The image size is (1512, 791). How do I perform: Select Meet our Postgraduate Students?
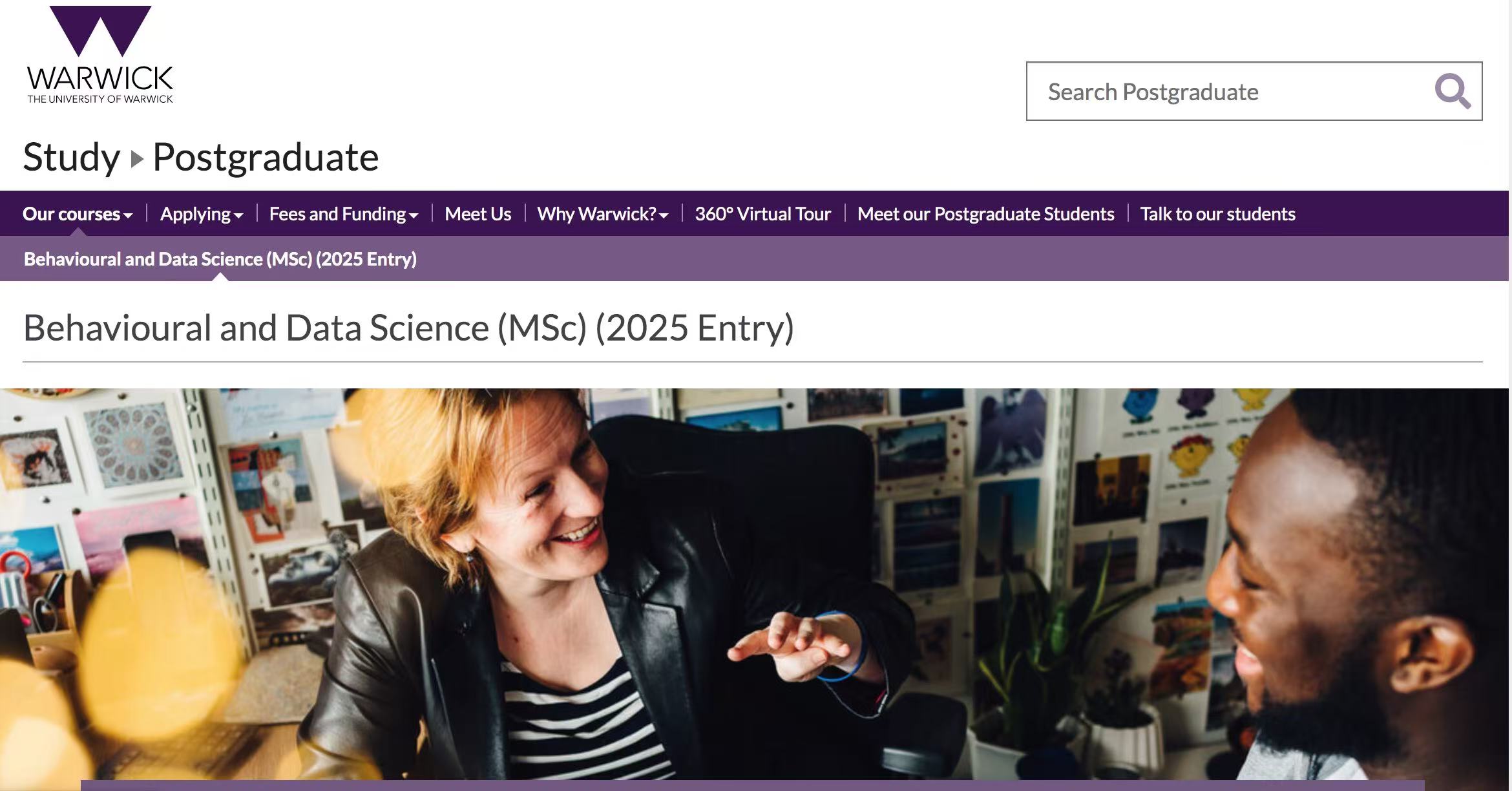tap(985, 214)
